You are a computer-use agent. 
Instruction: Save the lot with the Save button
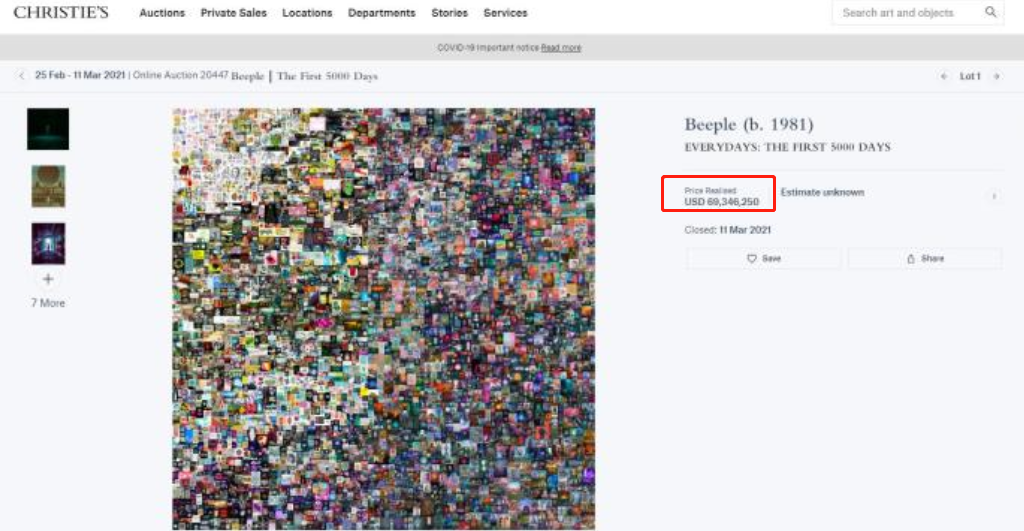click(x=763, y=259)
